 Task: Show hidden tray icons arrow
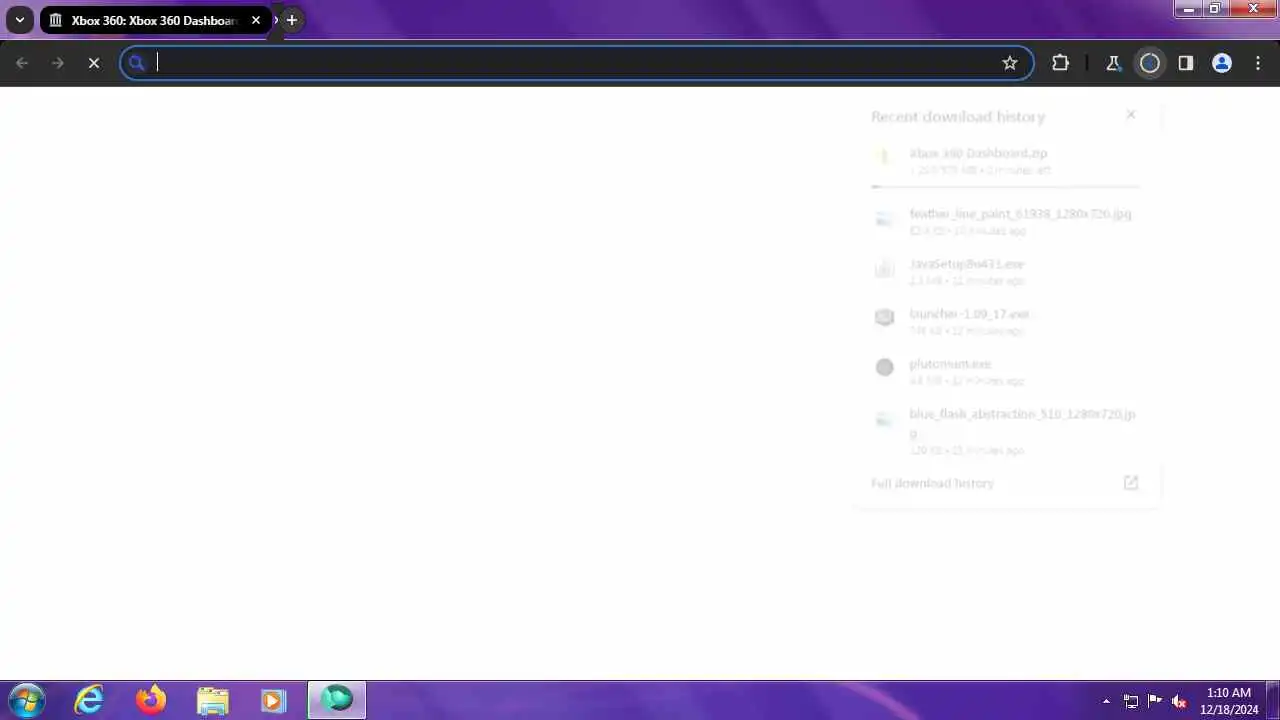(1106, 701)
